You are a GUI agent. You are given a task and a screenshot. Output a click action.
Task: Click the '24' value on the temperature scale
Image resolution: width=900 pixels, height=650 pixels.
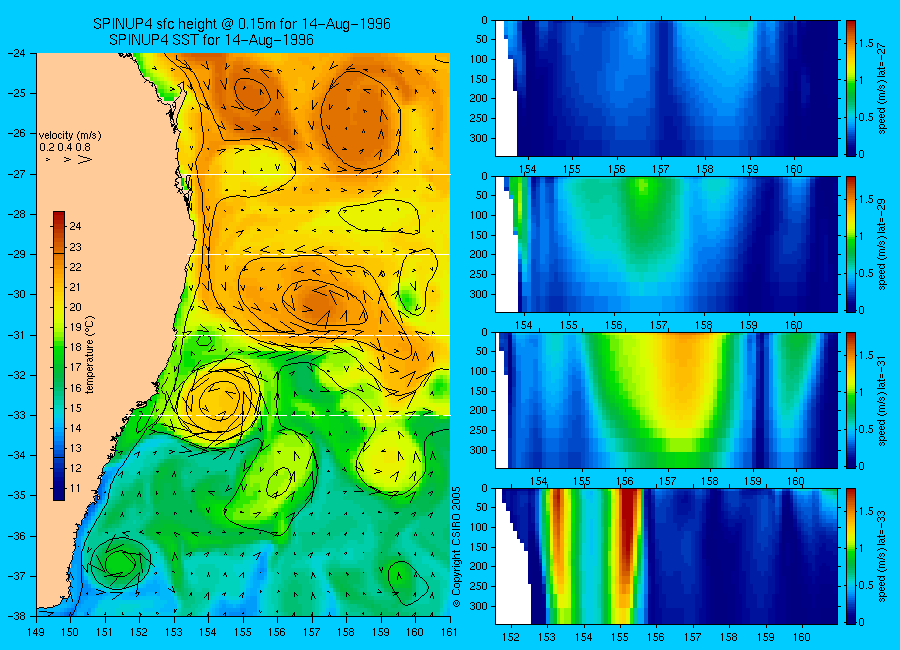click(75, 226)
